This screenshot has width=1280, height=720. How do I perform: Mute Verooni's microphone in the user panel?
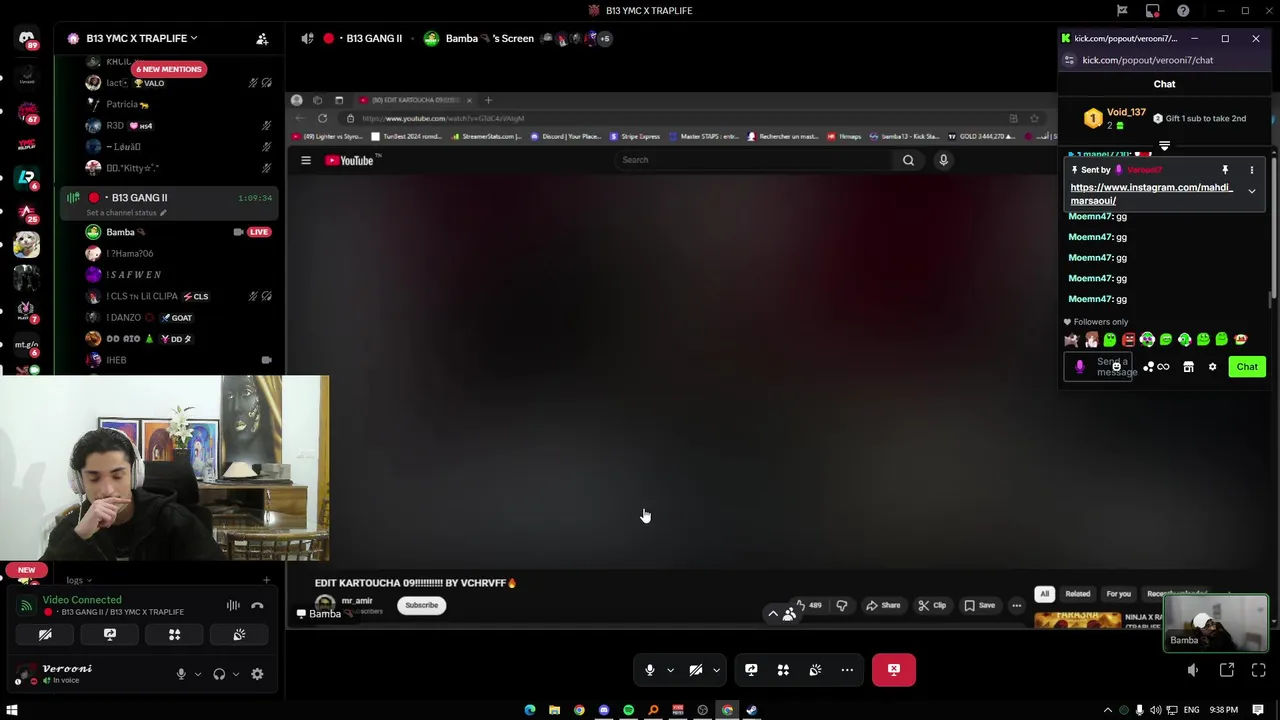point(181,674)
